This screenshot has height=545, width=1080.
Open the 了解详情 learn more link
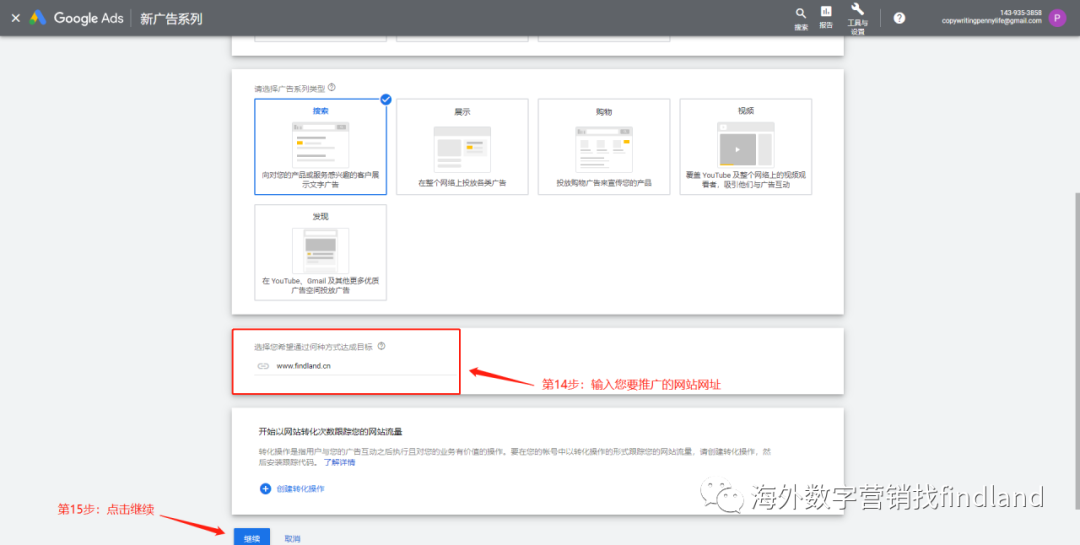(x=340, y=462)
